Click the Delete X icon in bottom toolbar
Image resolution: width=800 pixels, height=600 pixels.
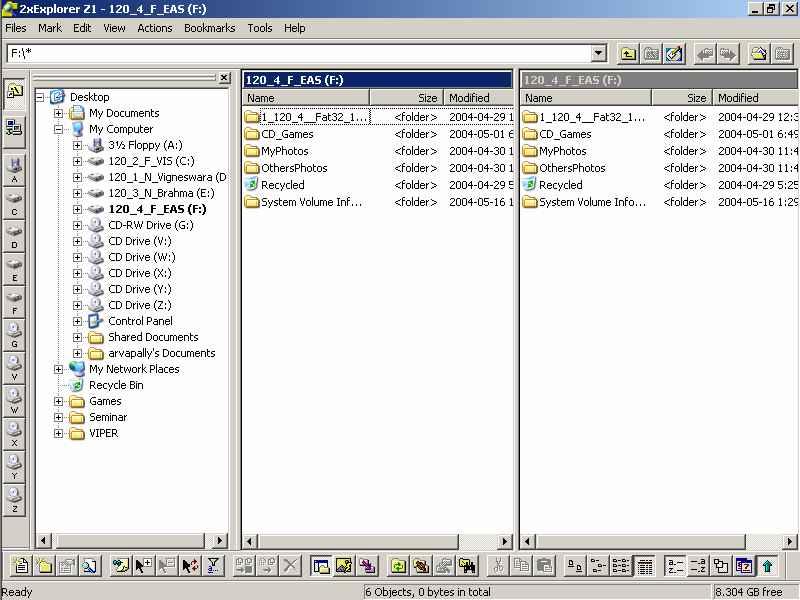coord(291,566)
